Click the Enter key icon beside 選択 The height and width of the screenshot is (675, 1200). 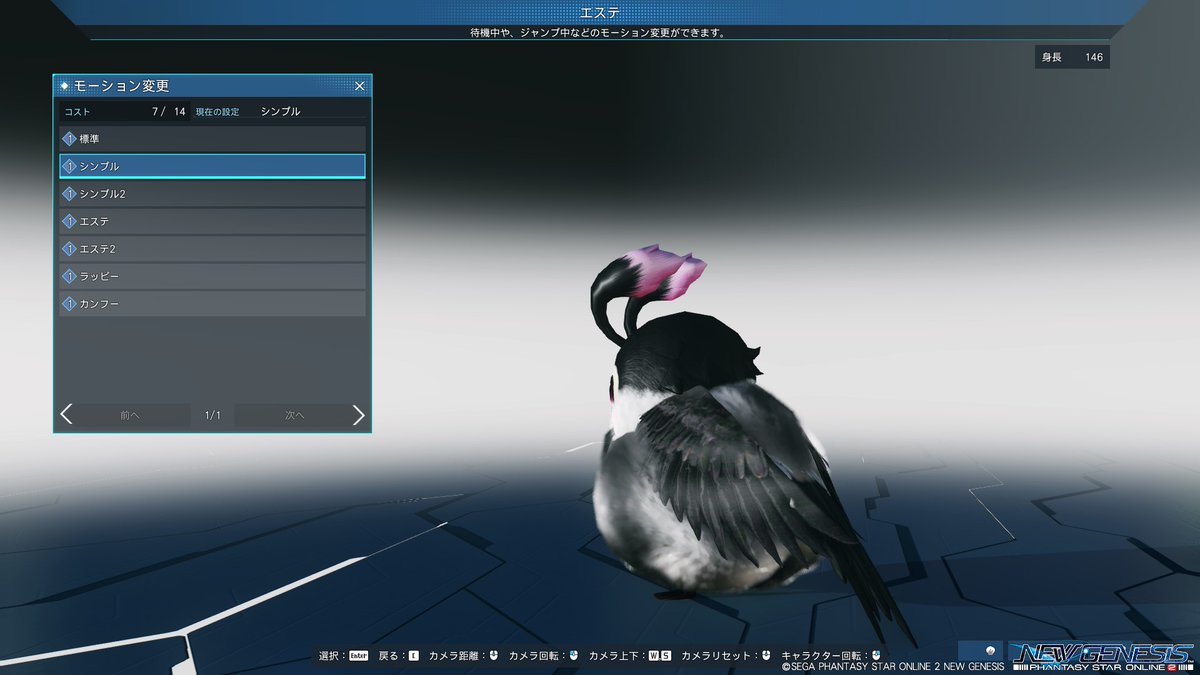click(357, 656)
